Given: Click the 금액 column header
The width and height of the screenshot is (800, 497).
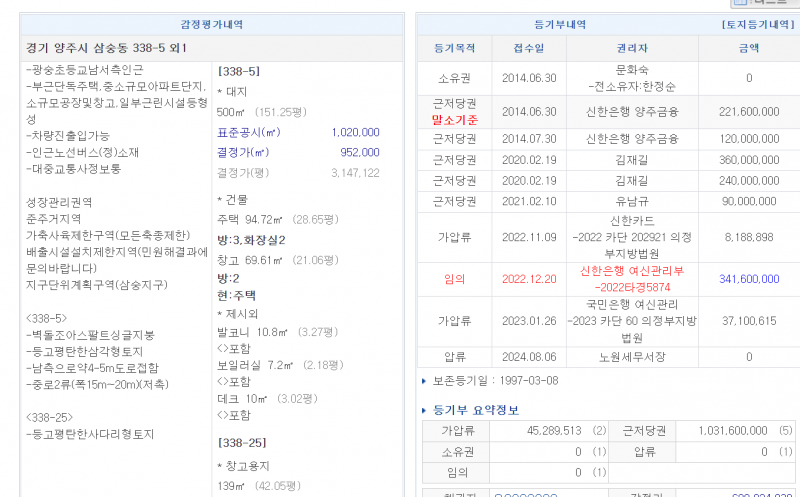Looking at the screenshot, I should click(748, 47).
